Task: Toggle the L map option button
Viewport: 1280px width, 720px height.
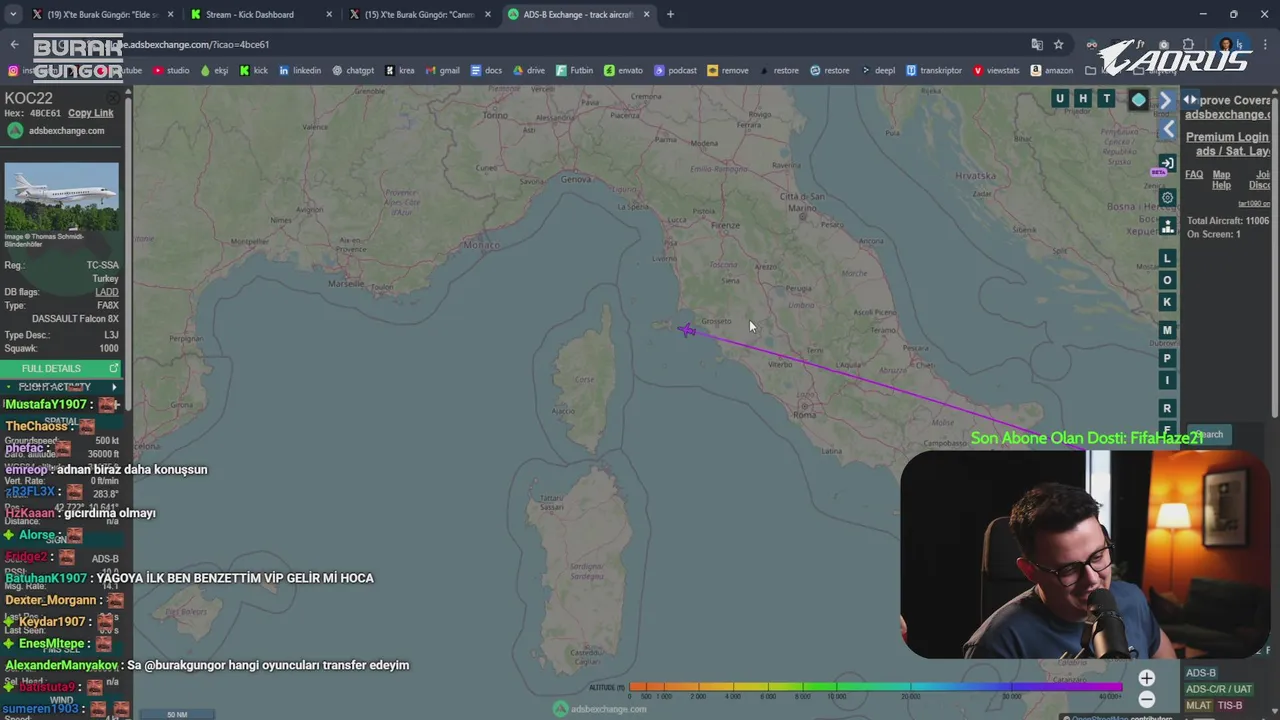Action: [1167, 258]
